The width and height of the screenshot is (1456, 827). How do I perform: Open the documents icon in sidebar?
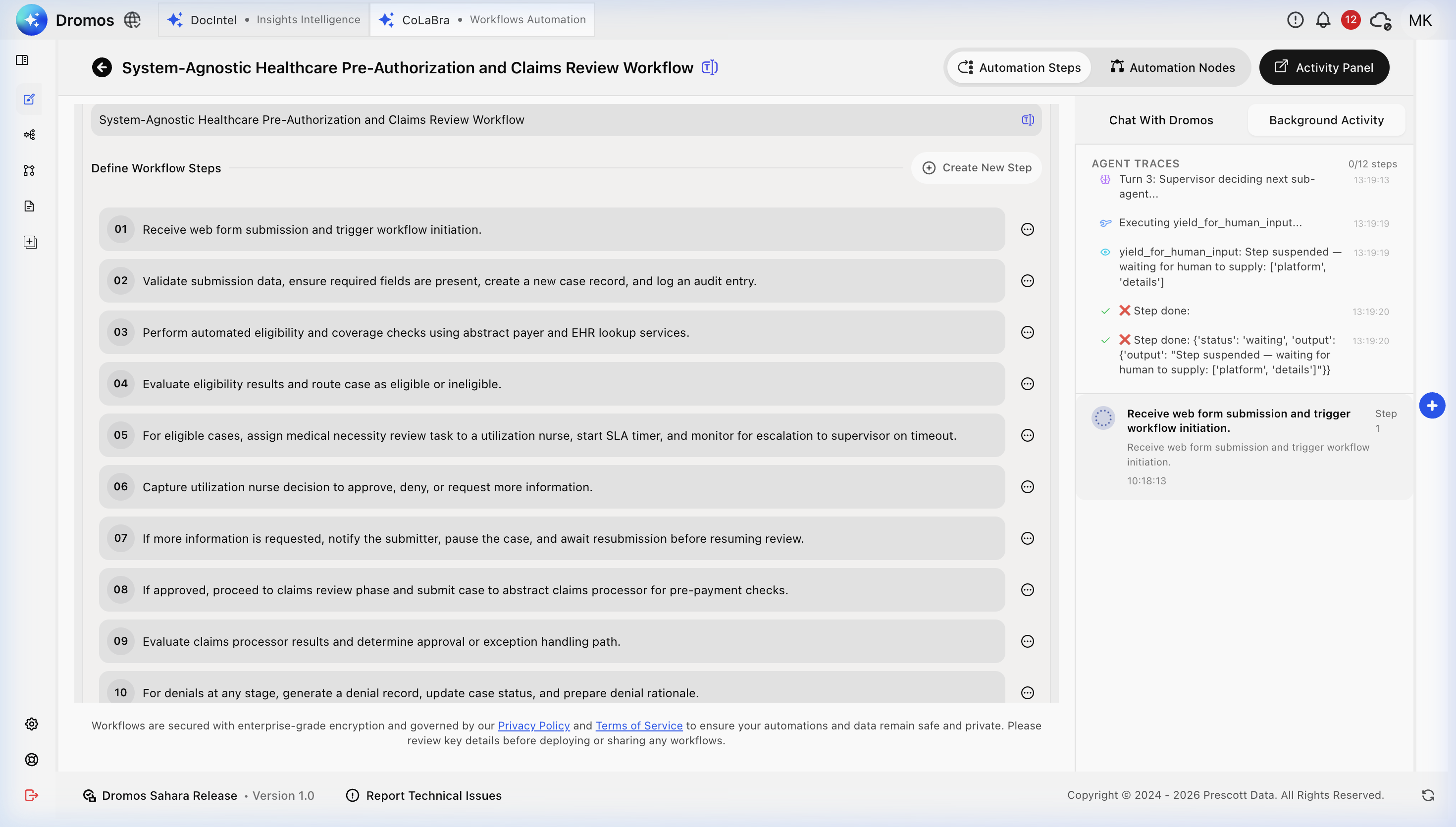pos(30,206)
